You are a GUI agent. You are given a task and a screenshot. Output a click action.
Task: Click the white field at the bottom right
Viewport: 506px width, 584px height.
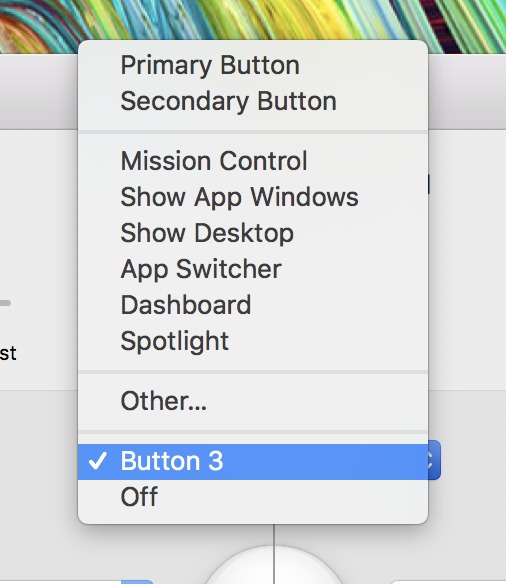tap(448, 582)
